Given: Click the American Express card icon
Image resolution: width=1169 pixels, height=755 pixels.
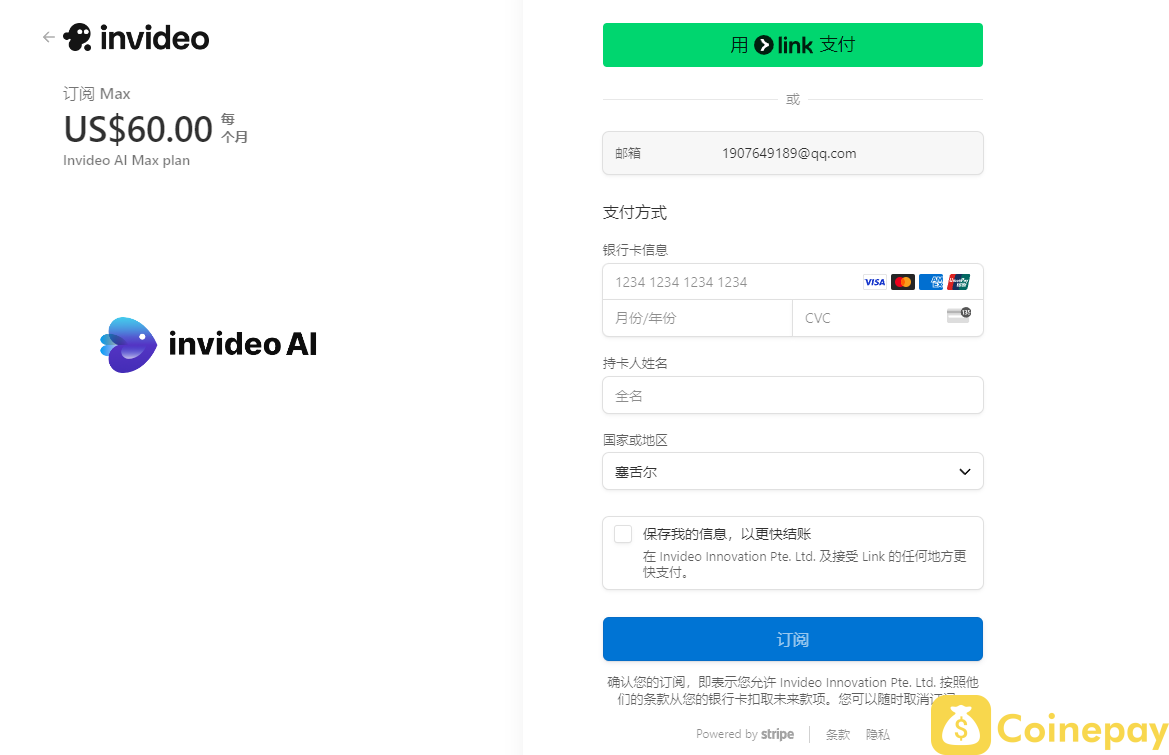Looking at the screenshot, I should pyautogui.click(x=931, y=282).
